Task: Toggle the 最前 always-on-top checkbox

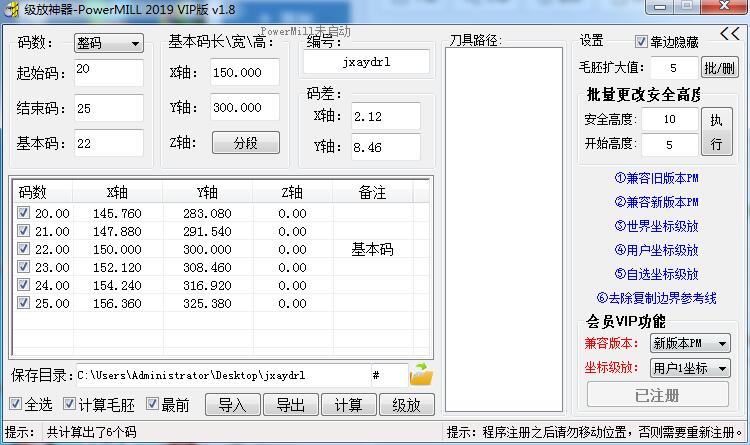Action: (153, 404)
